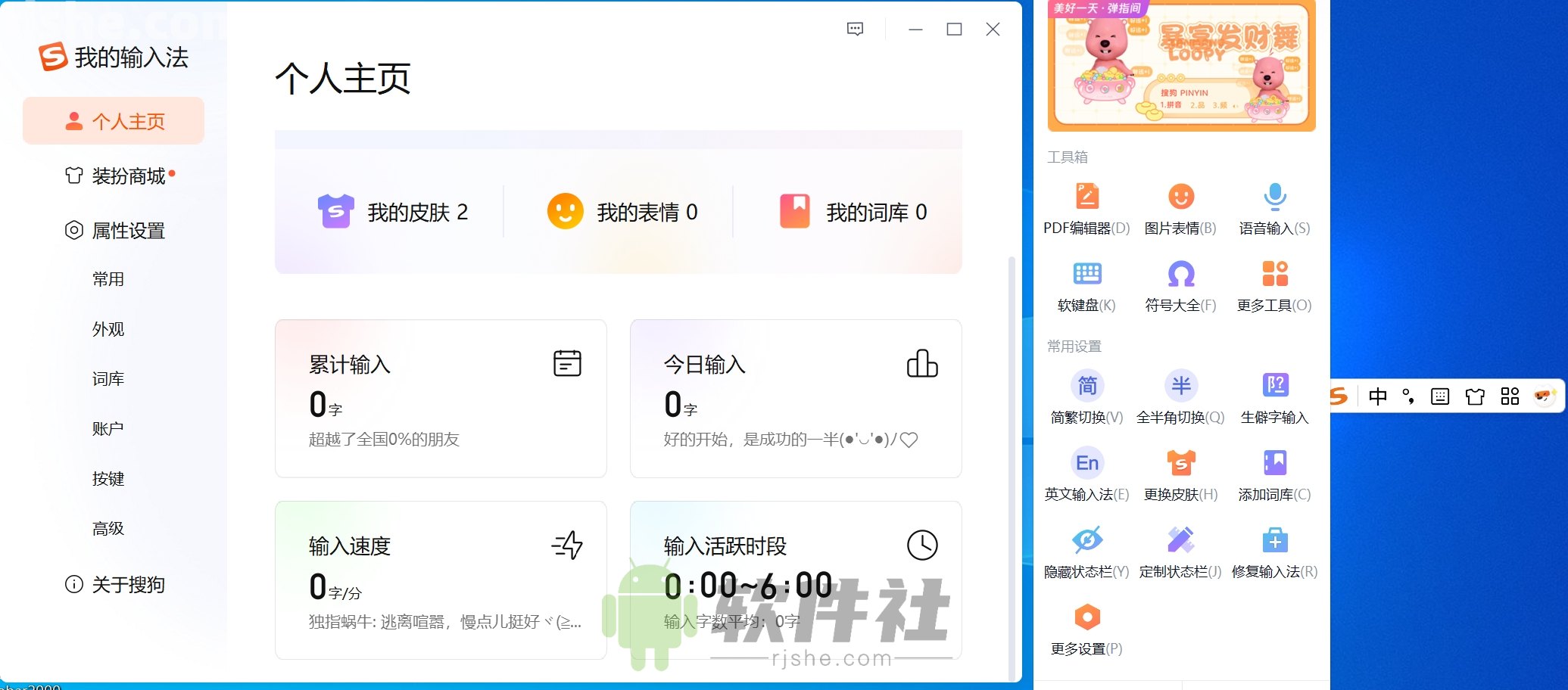This screenshot has width=1568, height=690.
Task: Toggle 全半角切换 full/half width
Action: point(1180,398)
